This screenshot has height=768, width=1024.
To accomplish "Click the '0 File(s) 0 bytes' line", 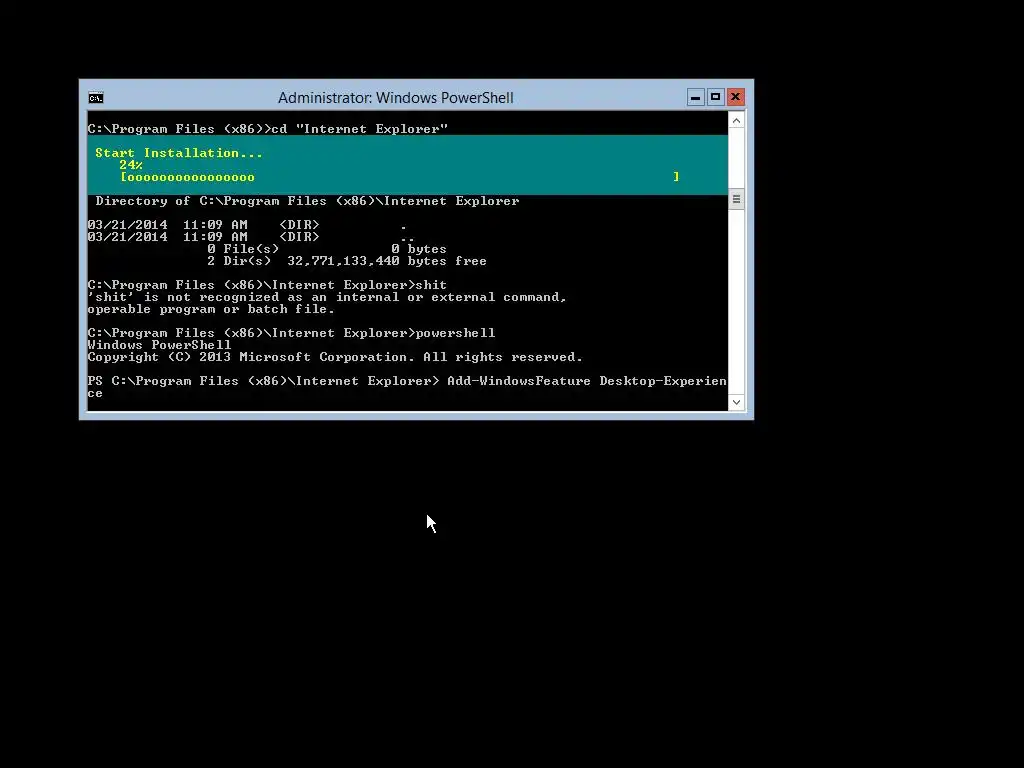I will point(327,249).
